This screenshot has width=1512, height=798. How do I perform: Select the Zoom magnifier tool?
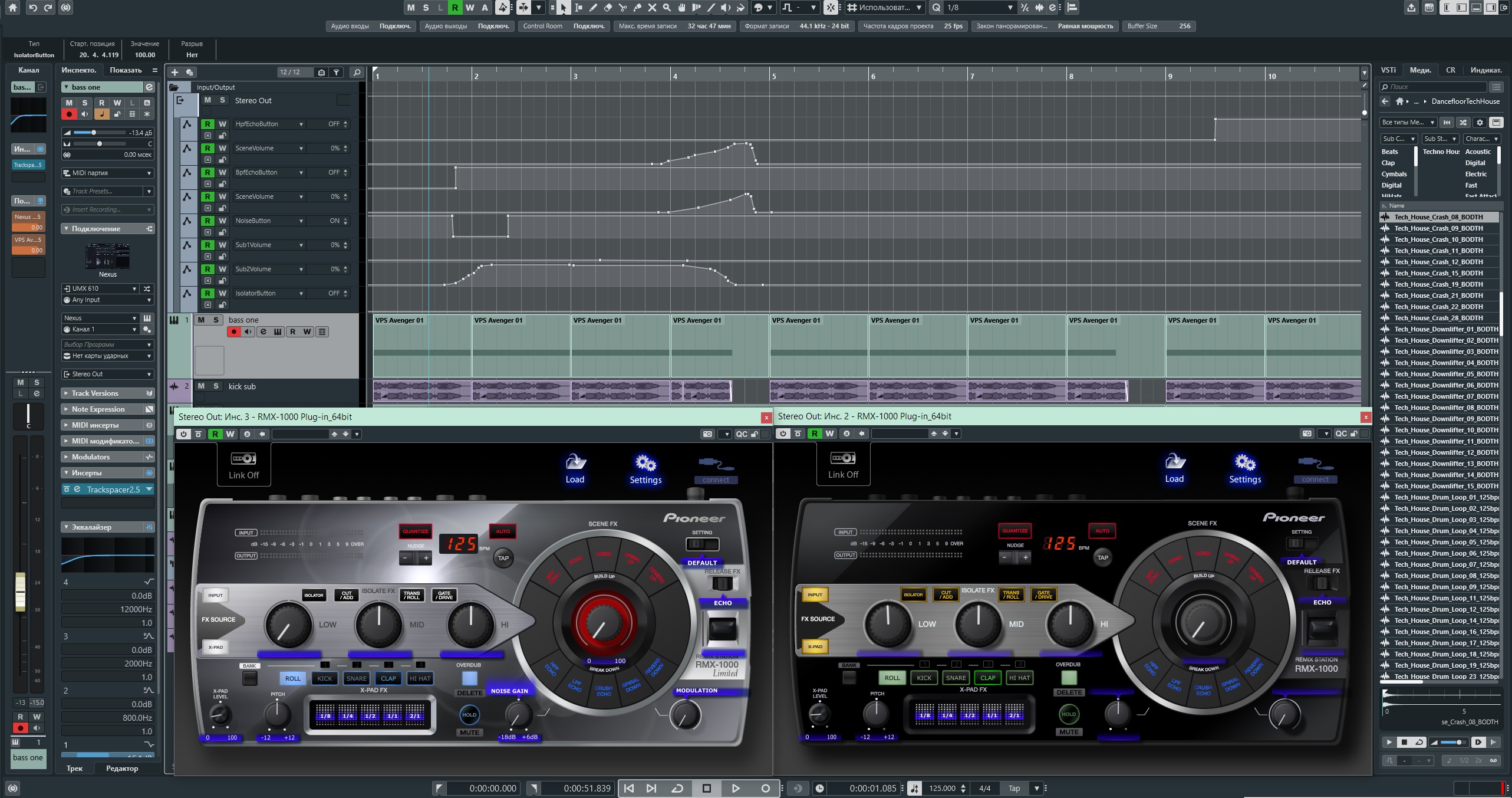pyautogui.click(x=667, y=8)
